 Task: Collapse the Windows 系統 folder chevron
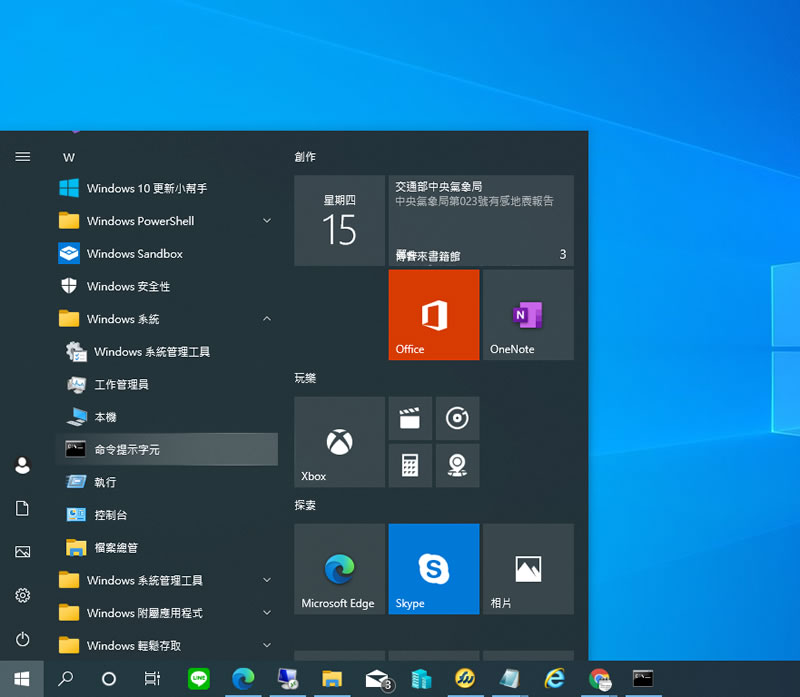click(267, 318)
